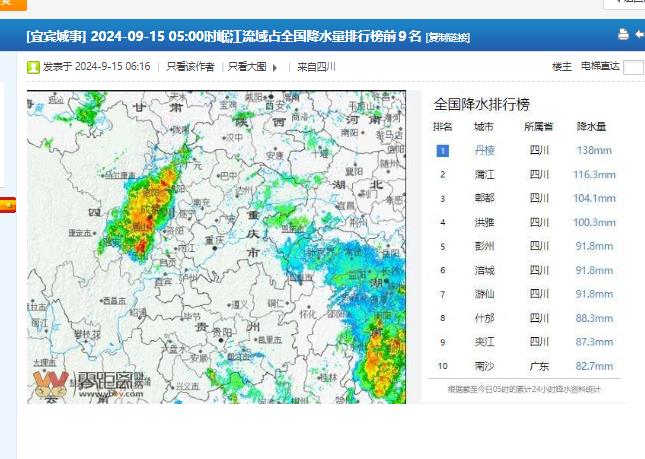Viewport: 645px width, 459px height.
Task: Click the print icon in the title bar
Action: 623,34
